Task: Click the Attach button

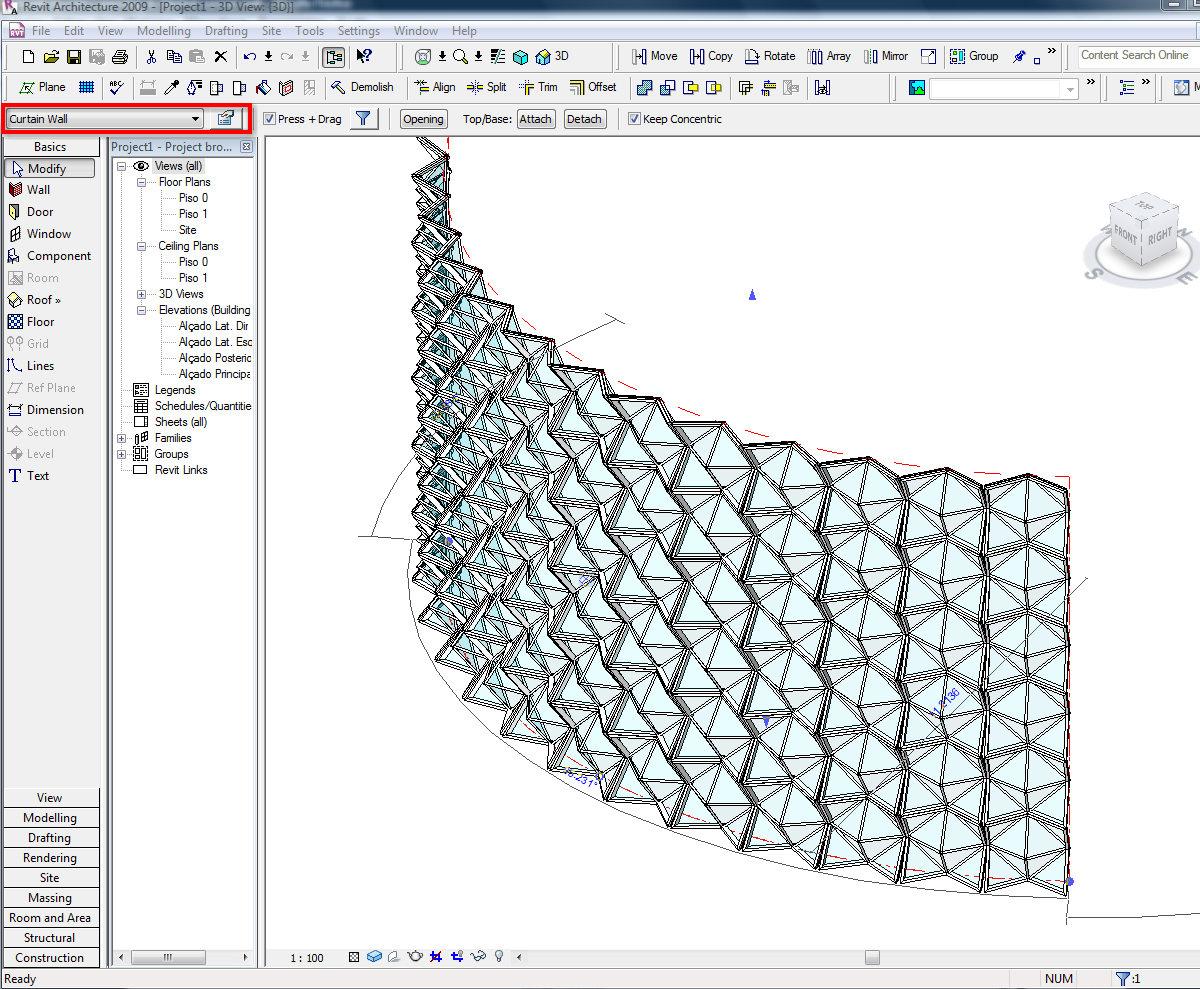Action: [535, 119]
